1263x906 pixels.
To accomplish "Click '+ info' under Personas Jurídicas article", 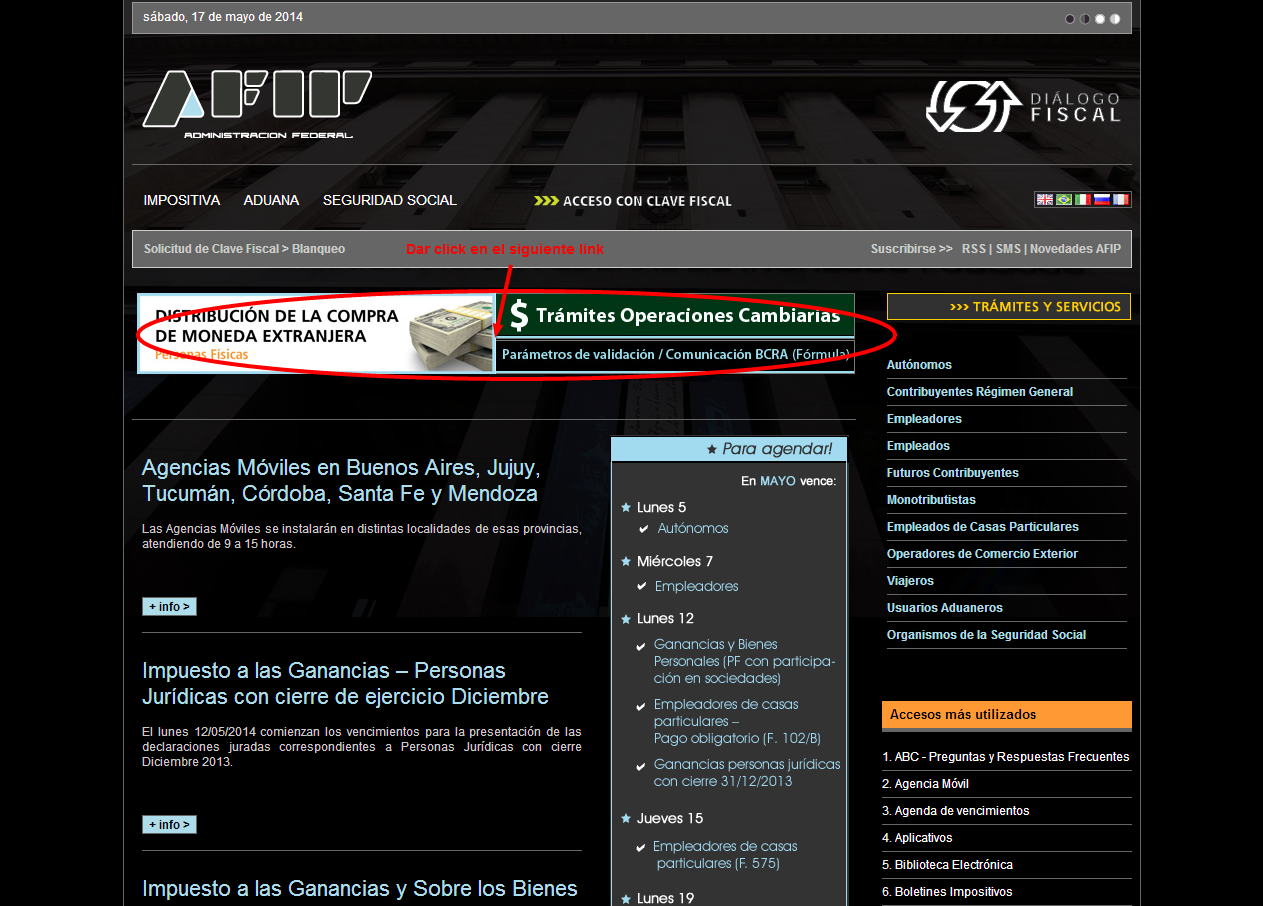I will (169, 825).
